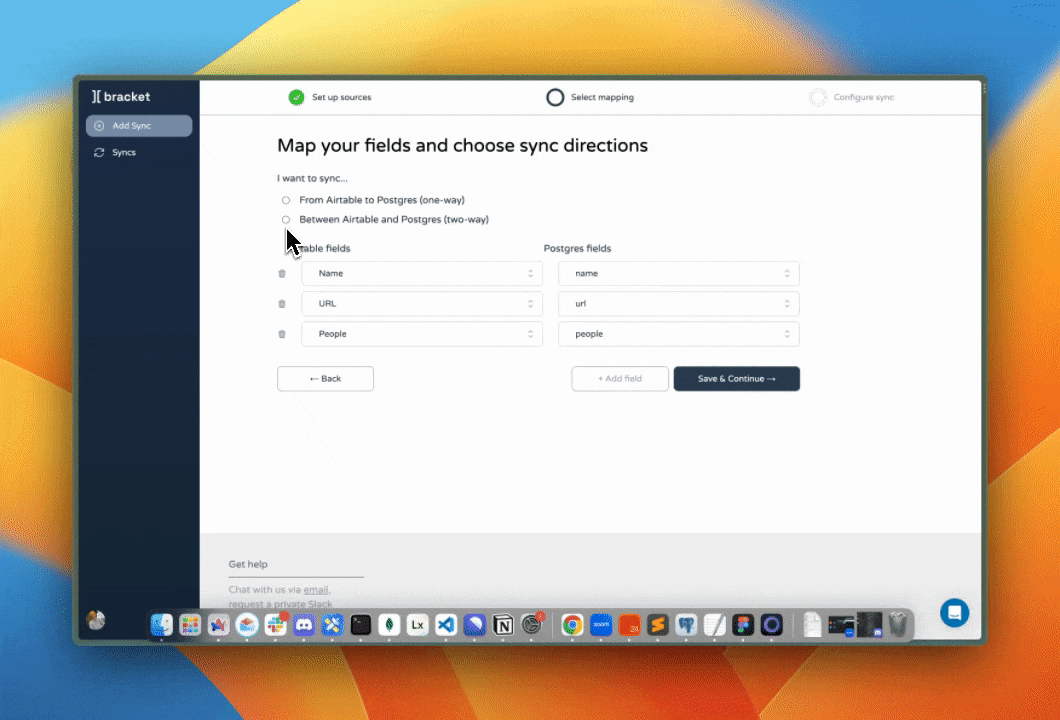Click the plus icon next to Add Sync
Screen dimensions: 1060x720
[99, 126]
